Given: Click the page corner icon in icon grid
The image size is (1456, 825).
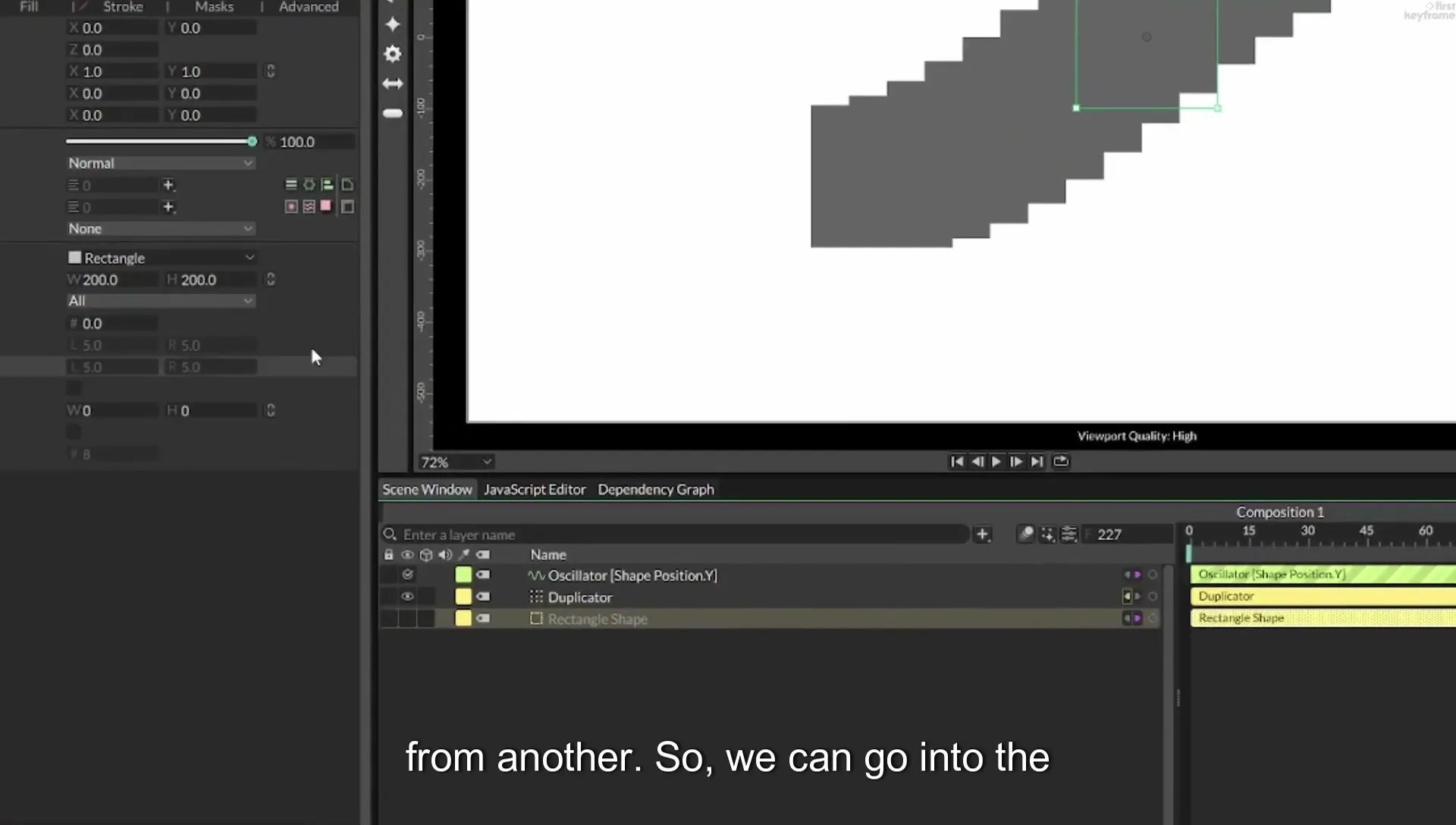Looking at the screenshot, I should coord(347,184).
